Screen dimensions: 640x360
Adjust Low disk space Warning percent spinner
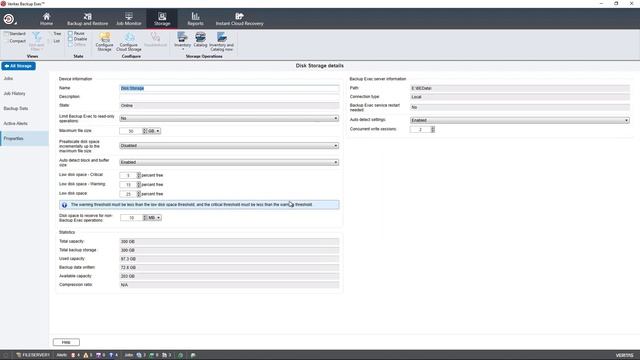(138, 184)
